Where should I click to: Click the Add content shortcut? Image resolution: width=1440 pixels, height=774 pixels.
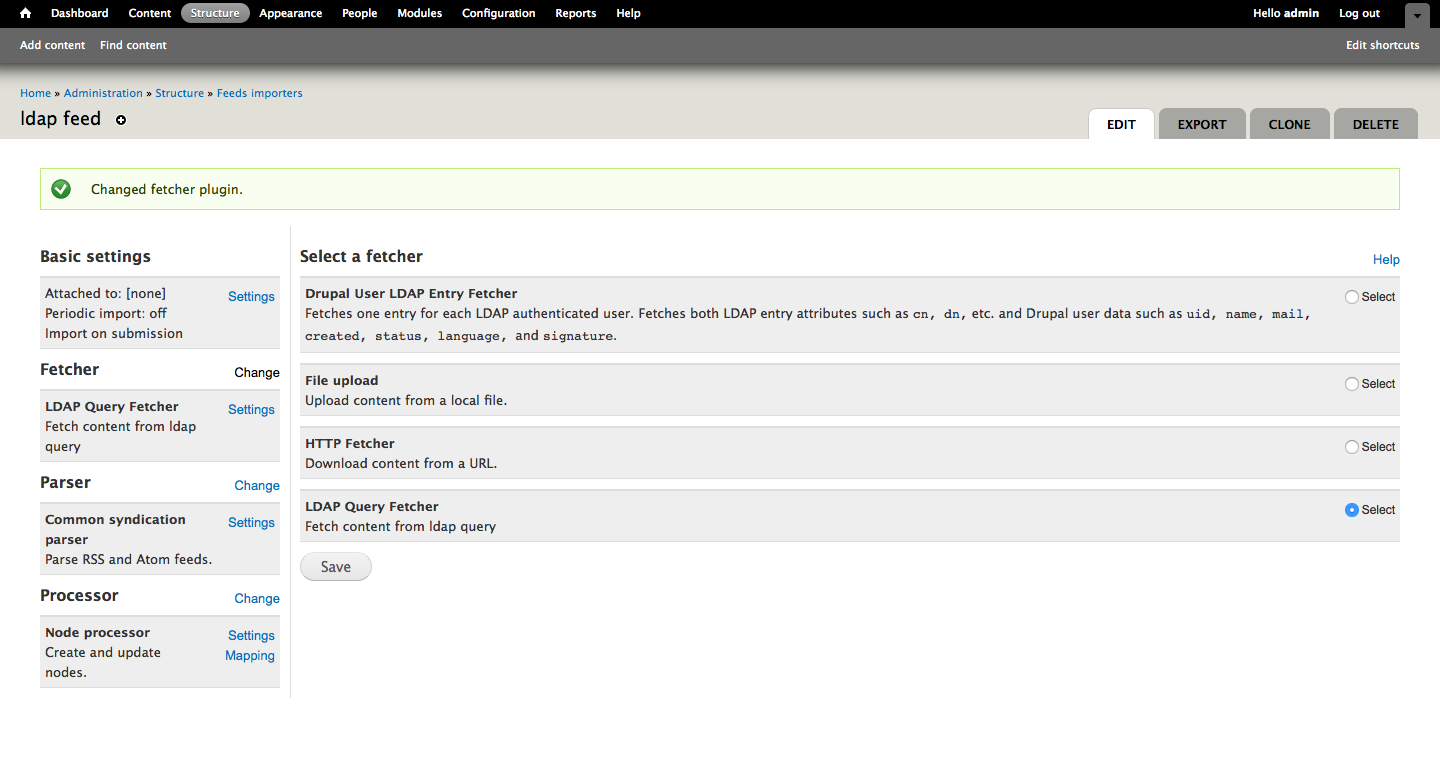[53, 45]
